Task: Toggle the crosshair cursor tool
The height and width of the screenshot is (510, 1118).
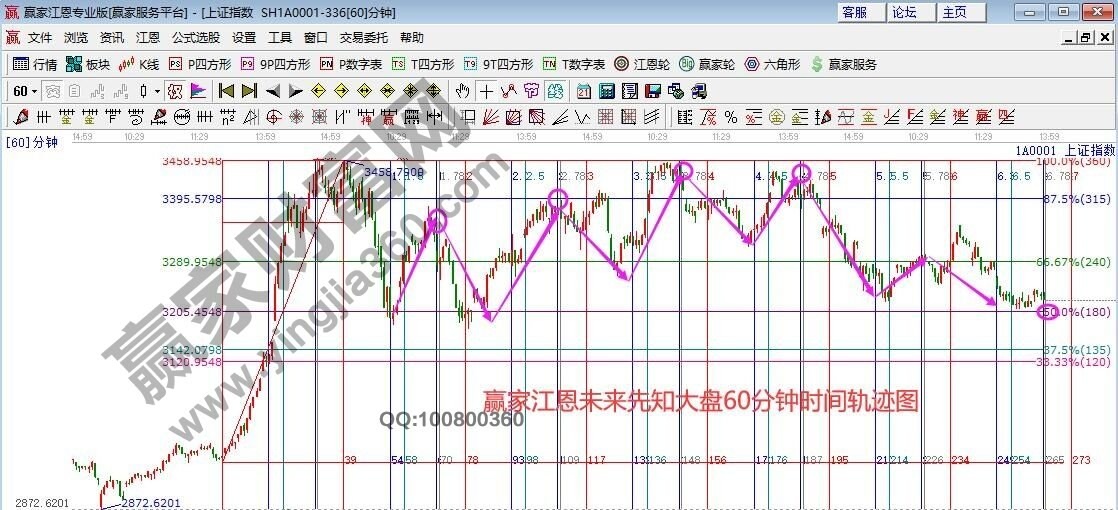Action: [x=486, y=91]
